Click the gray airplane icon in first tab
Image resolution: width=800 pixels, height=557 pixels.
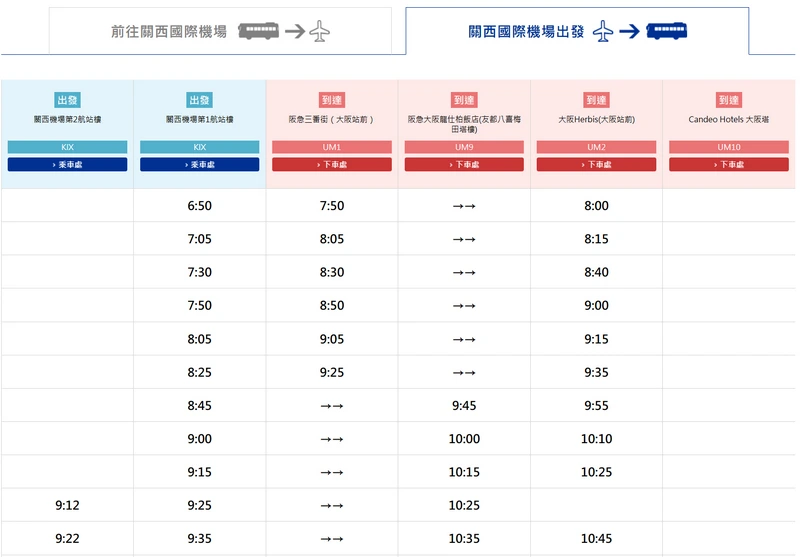coord(320,31)
